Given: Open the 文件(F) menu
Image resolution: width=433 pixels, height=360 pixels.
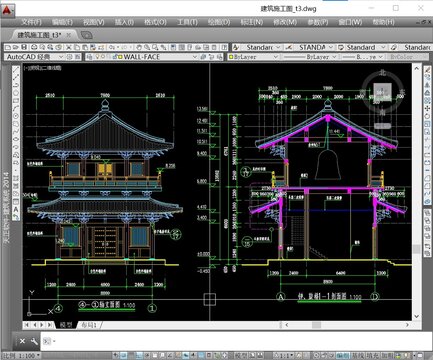Looking at the screenshot, I should click(x=31, y=22).
